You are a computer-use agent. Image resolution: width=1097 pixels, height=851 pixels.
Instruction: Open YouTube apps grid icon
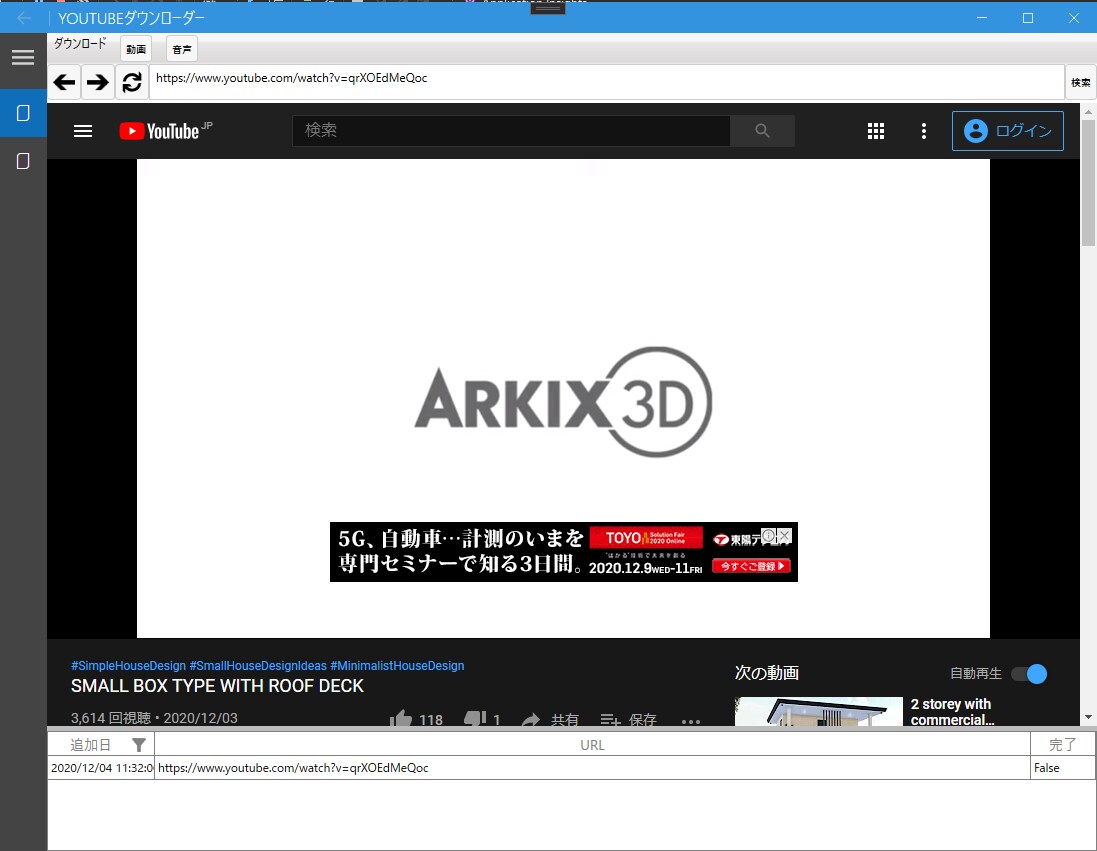point(876,131)
